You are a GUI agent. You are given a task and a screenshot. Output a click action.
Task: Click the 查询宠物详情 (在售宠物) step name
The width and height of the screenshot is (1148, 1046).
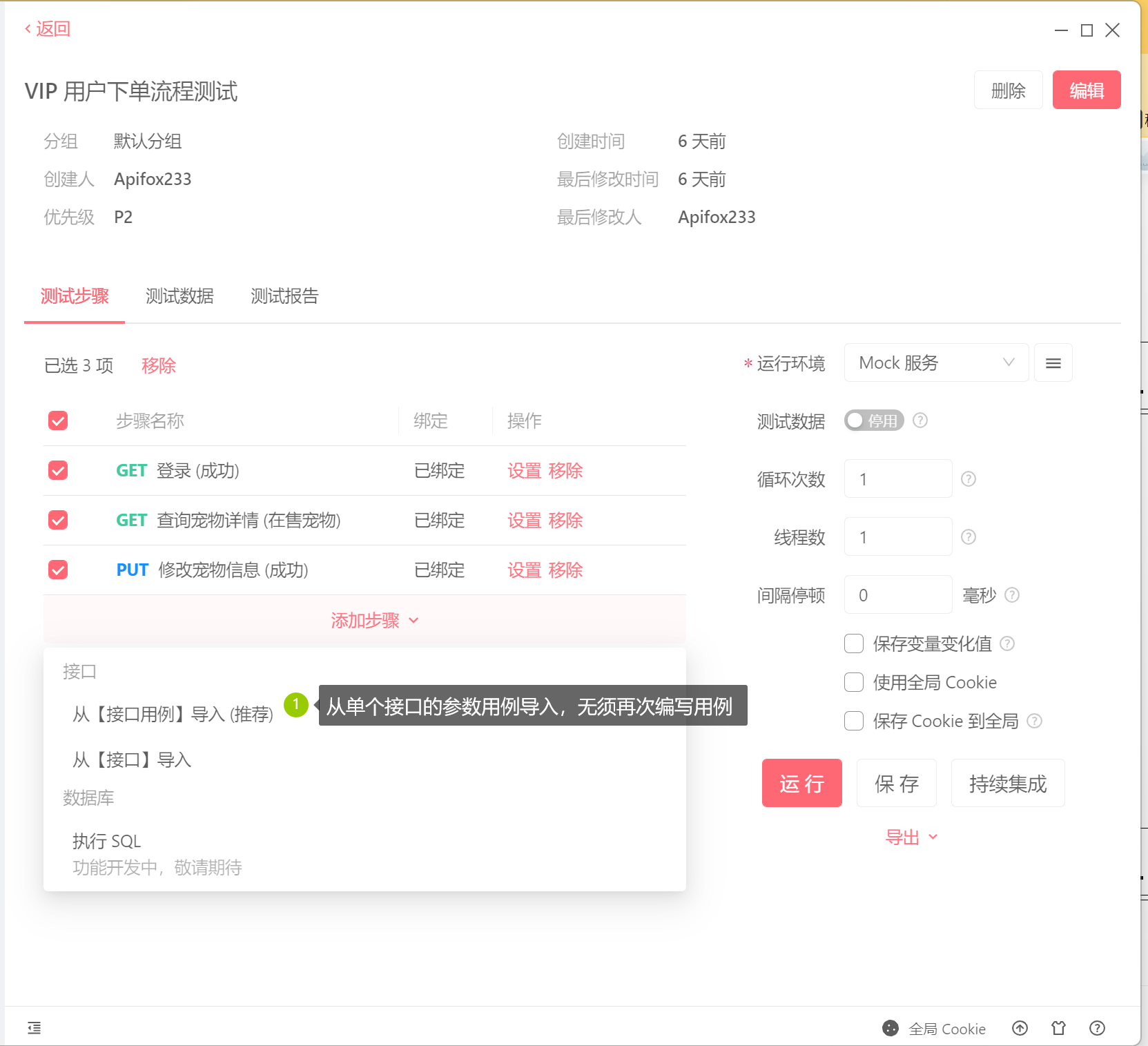[x=249, y=521]
